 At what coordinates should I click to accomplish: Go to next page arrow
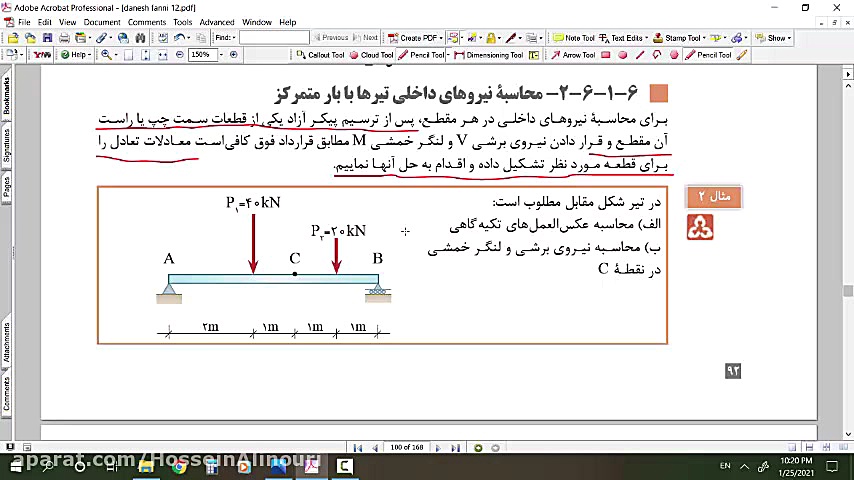coord(438,448)
